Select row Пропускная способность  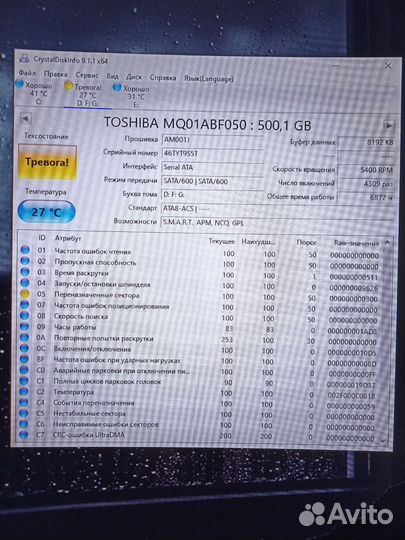point(201,263)
